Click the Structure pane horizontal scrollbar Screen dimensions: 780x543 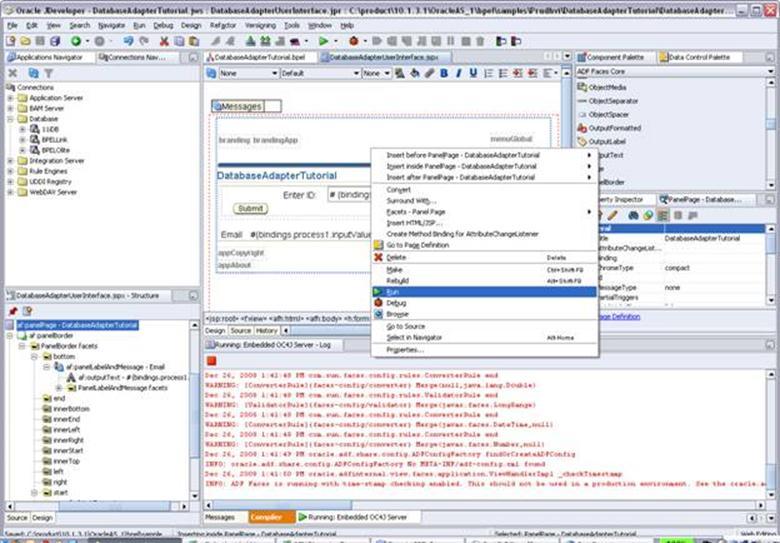click(98, 506)
